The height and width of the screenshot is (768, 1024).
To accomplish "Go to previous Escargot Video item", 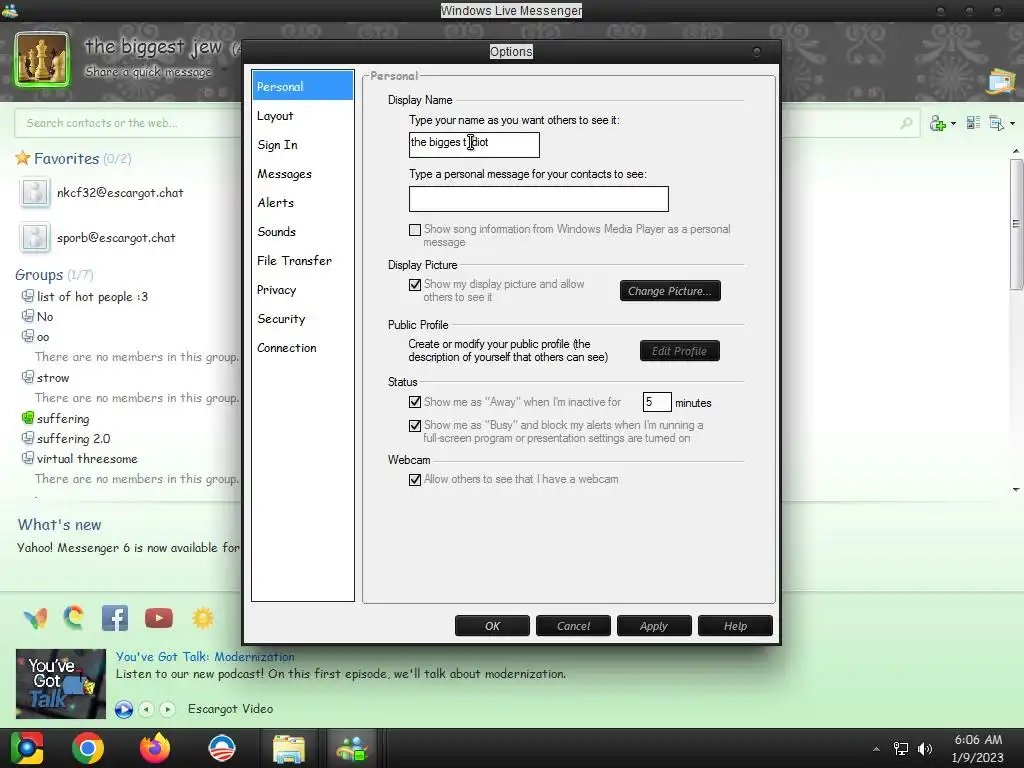I will 146,709.
